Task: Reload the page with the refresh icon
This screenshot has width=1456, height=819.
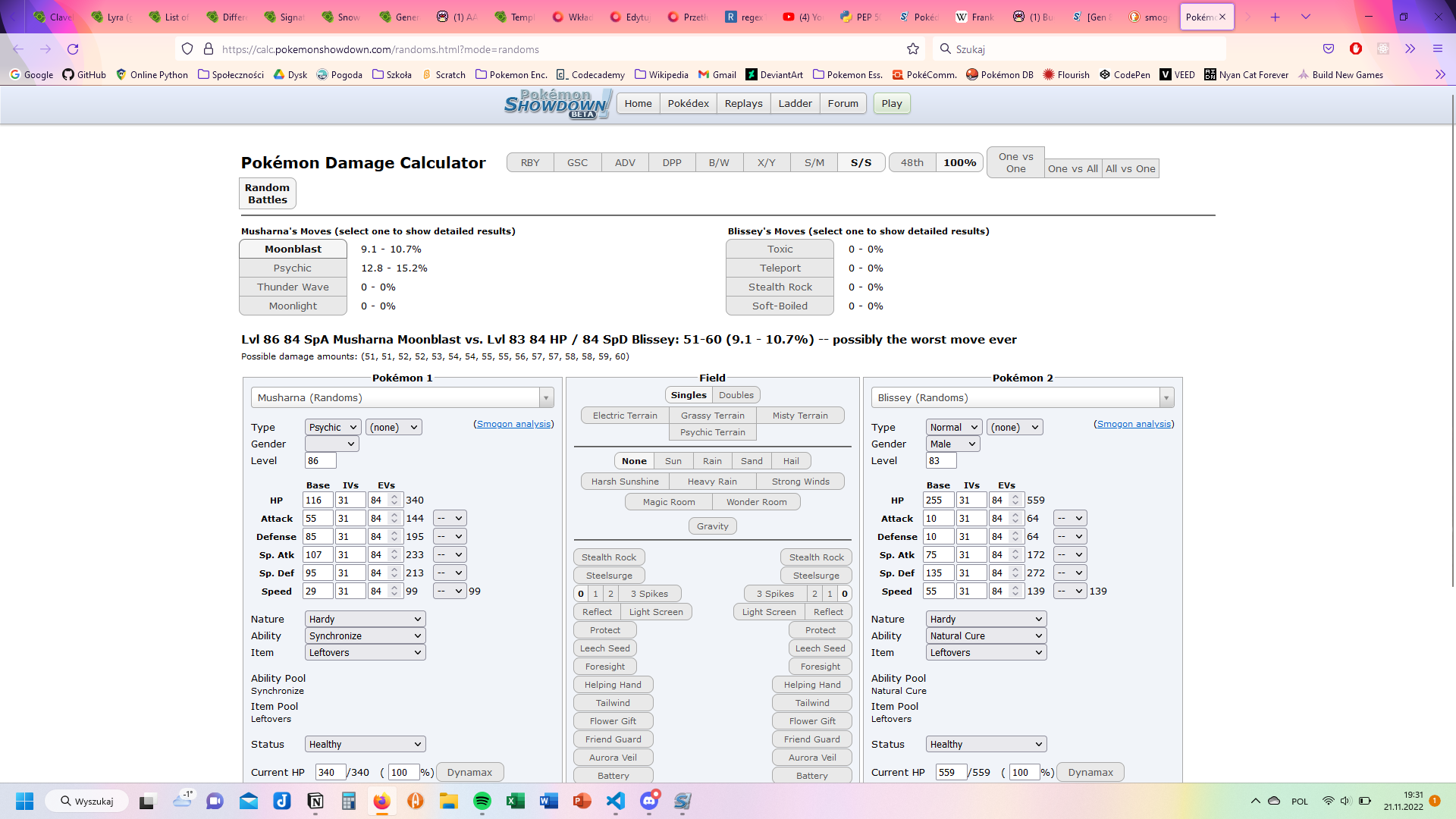Action: click(x=73, y=49)
